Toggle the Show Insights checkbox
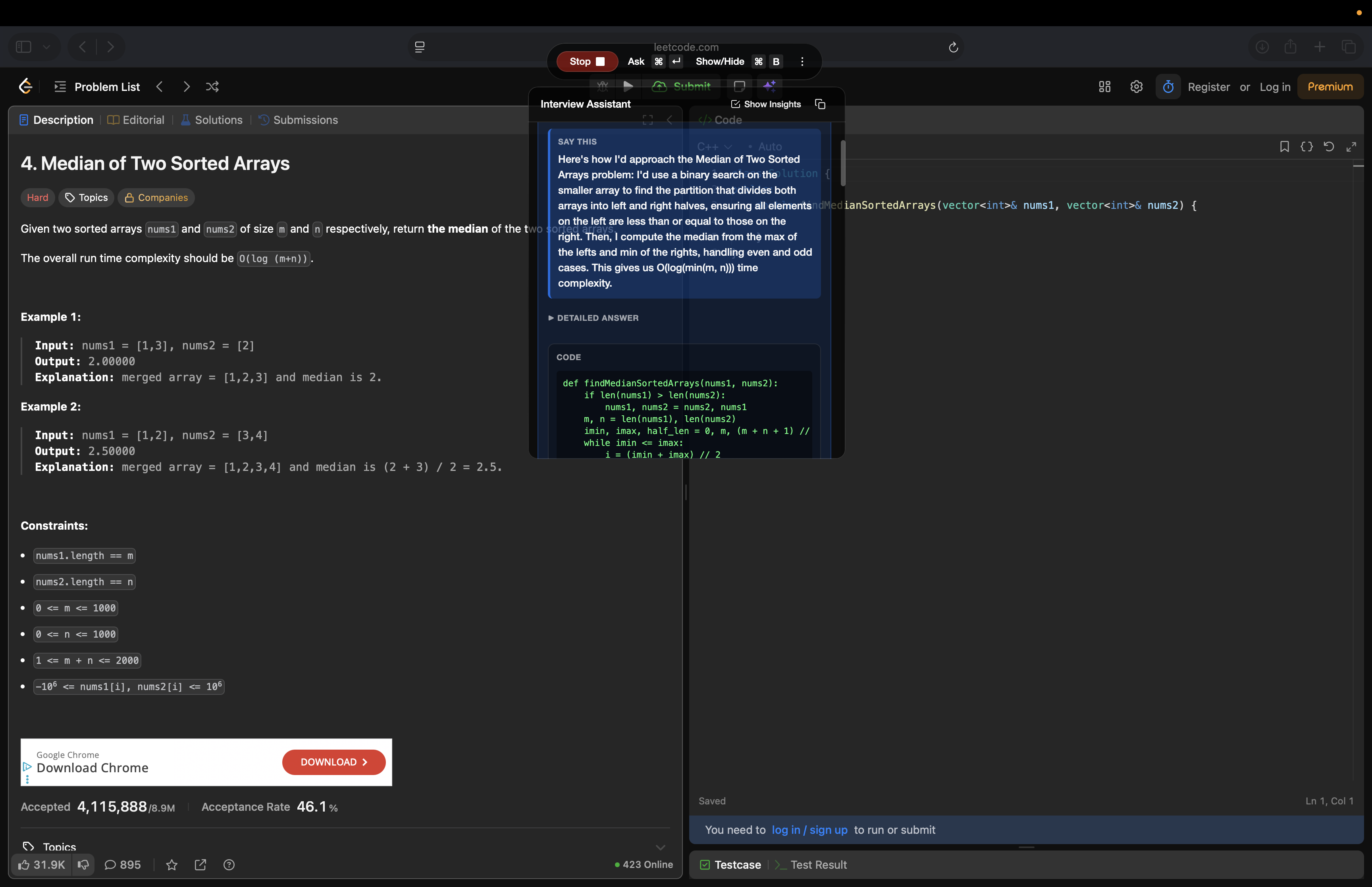Screen dimensions: 1372x887 pyautogui.click(x=736, y=104)
